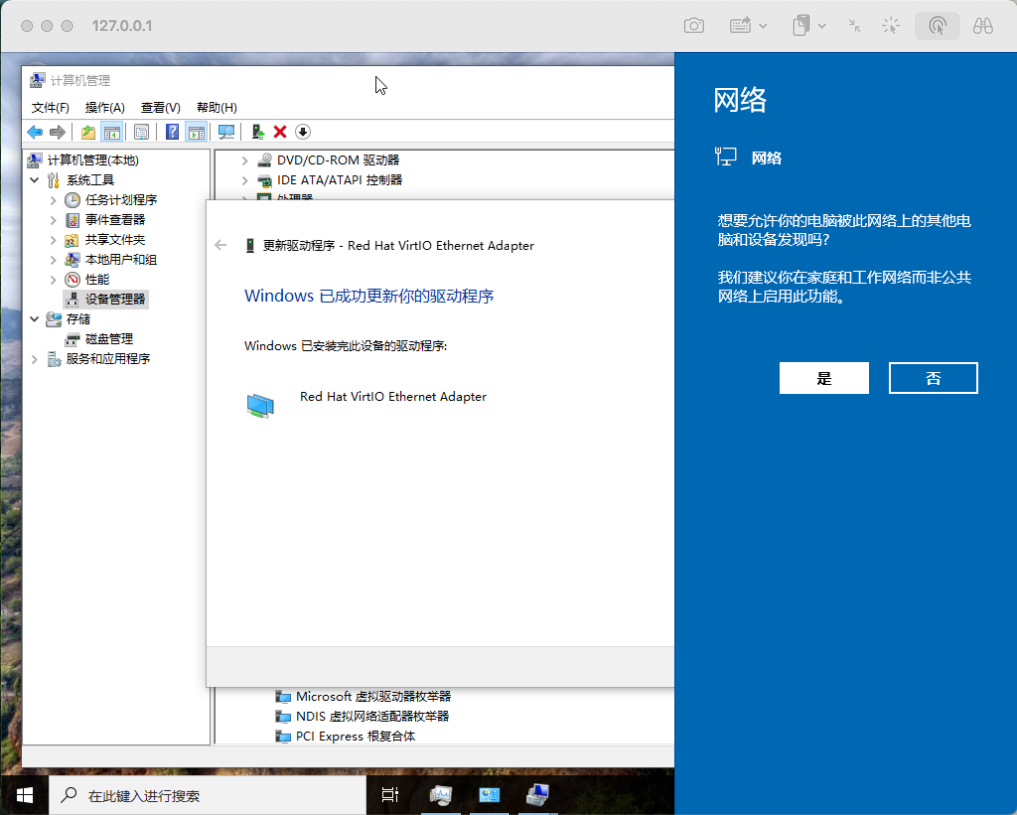
Task: Take a screenshot with the camera icon
Action: (693, 26)
